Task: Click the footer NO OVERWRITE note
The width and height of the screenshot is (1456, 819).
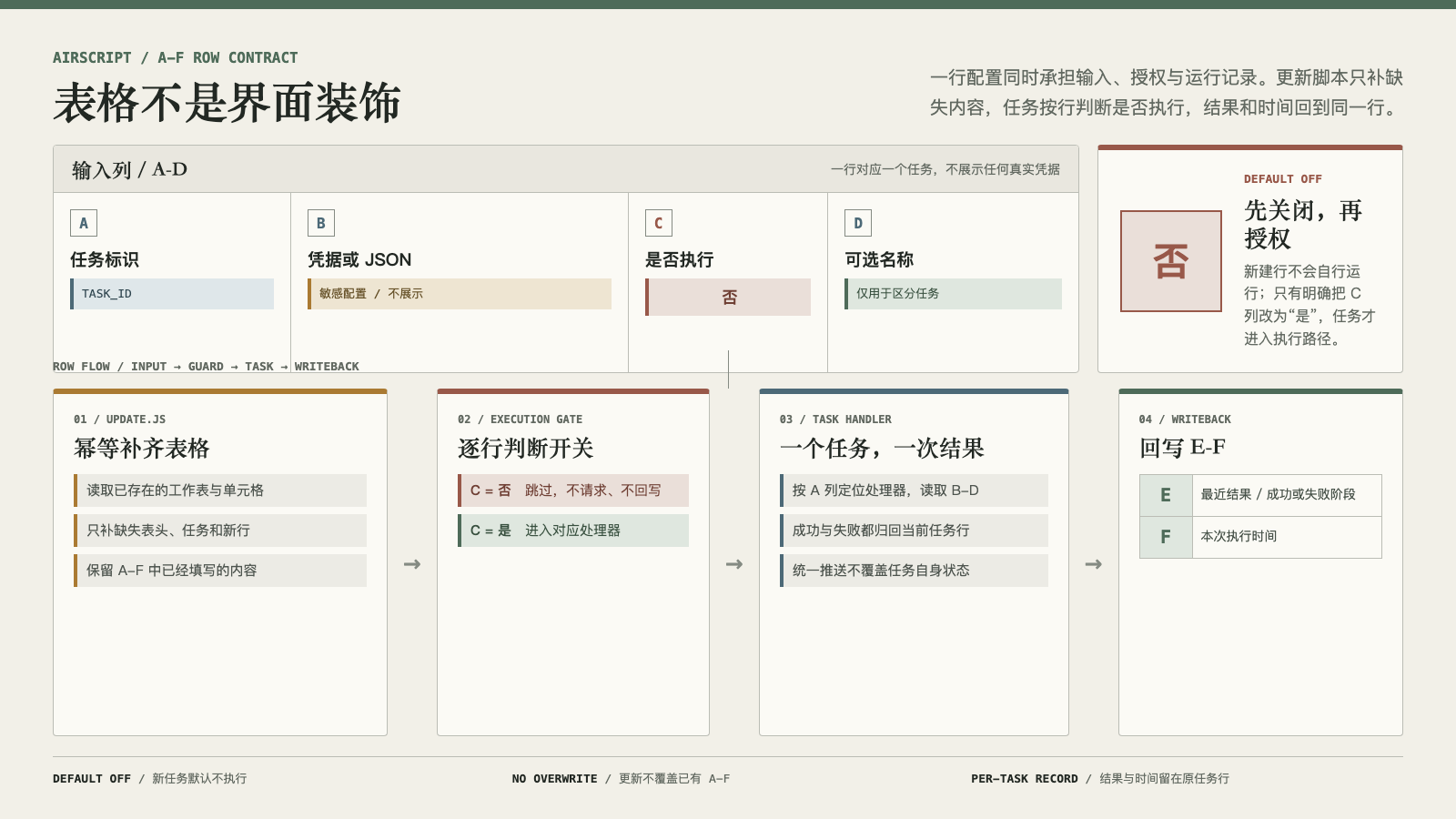Action: [x=621, y=779]
